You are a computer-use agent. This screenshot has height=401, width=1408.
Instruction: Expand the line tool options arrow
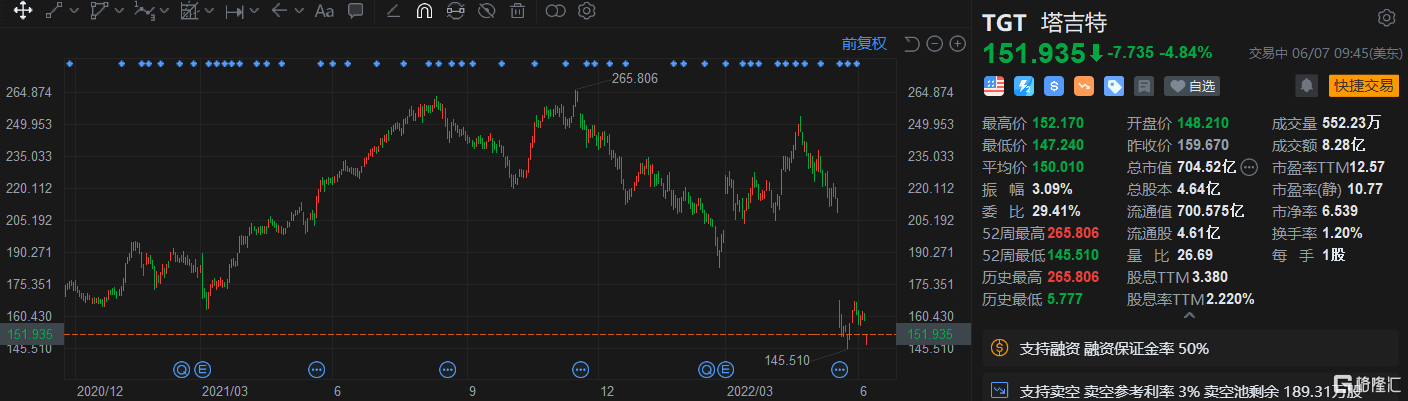pyautogui.click(x=74, y=12)
